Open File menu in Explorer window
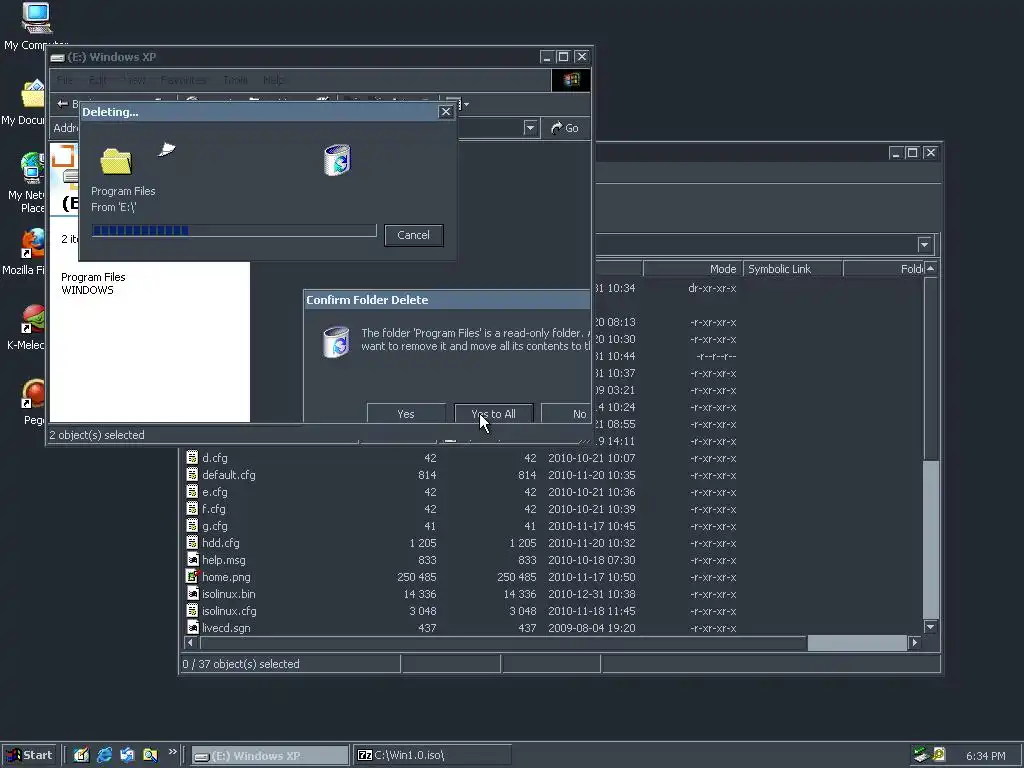This screenshot has width=1024, height=768. 65,80
